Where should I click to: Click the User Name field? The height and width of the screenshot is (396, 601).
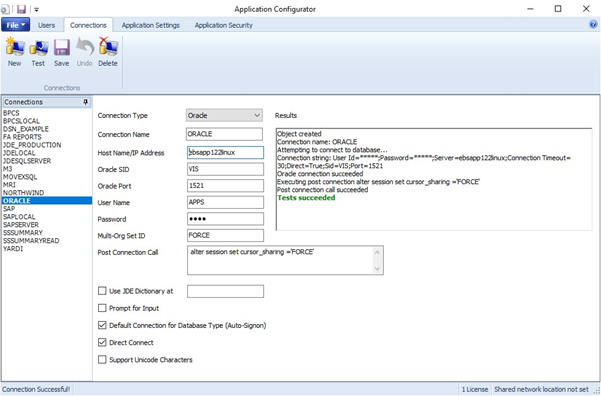tap(225, 202)
